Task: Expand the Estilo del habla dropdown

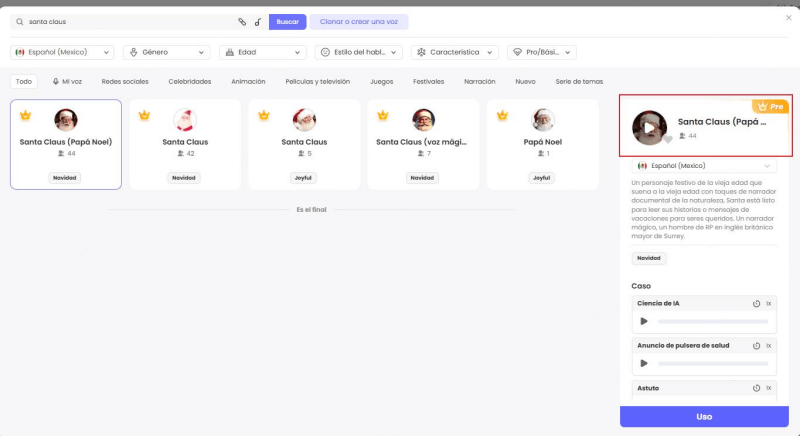Action: point(359,52)
